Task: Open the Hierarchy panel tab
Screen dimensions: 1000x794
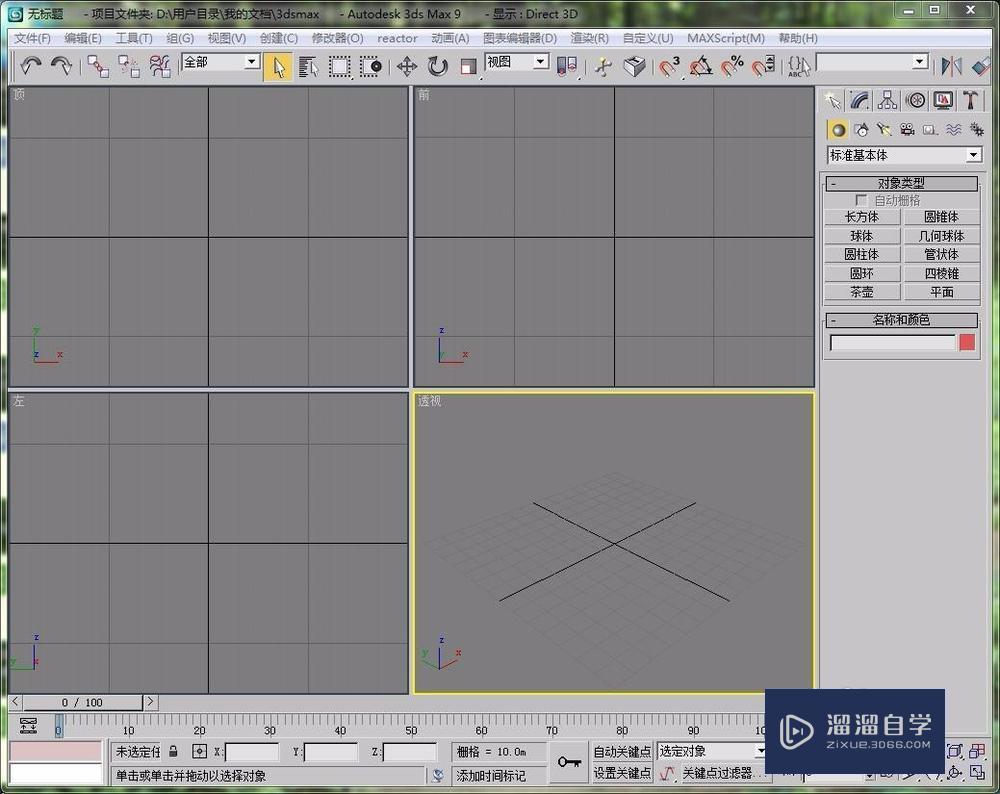Action: (887, 100)
